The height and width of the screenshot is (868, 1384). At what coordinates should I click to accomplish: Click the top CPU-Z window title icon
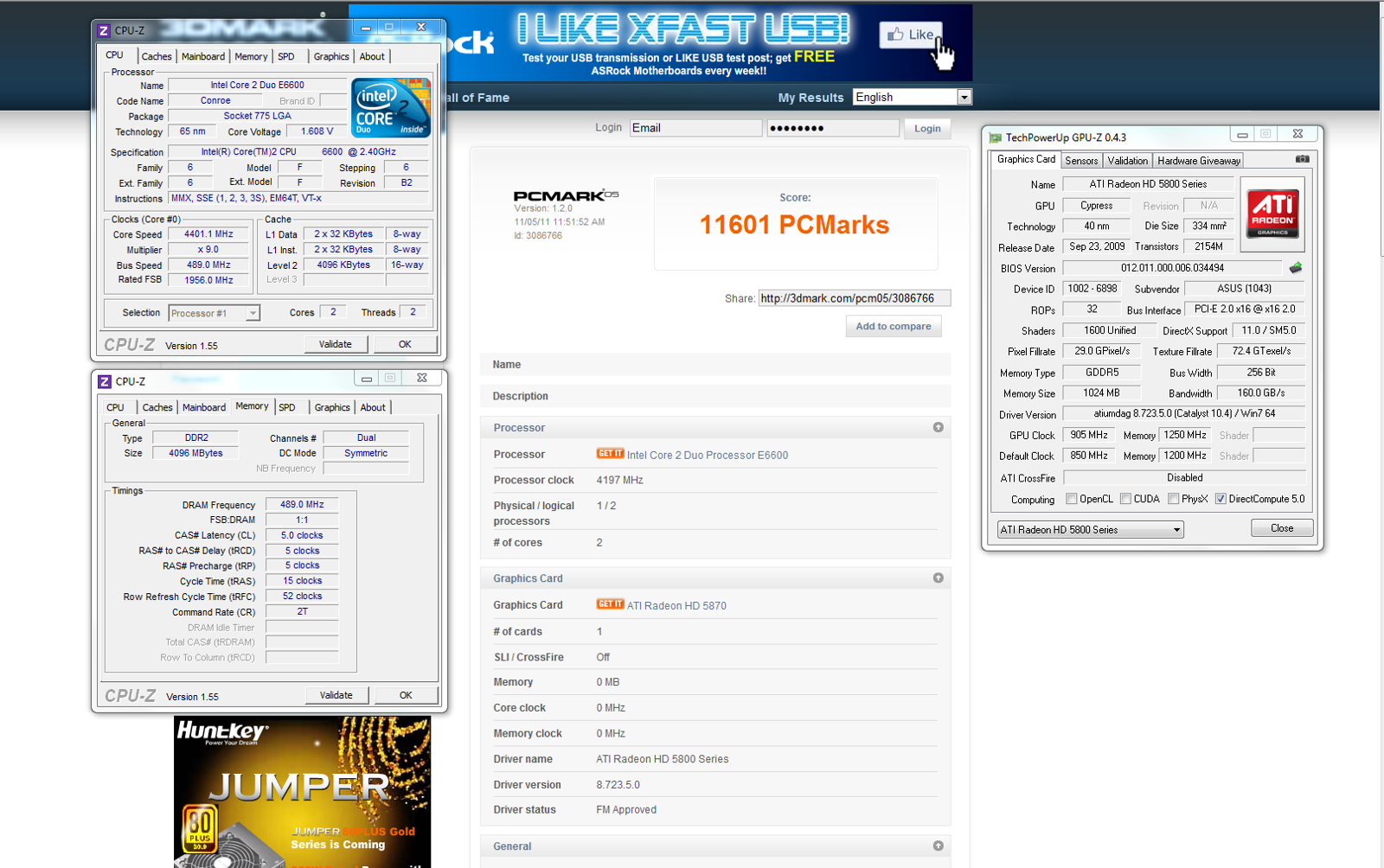[104, 30]
